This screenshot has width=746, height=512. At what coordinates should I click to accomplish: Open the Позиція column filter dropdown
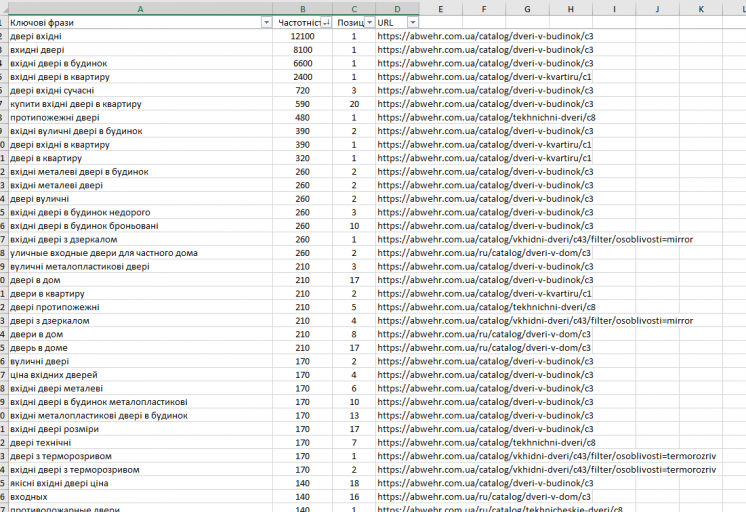point(370,23)
